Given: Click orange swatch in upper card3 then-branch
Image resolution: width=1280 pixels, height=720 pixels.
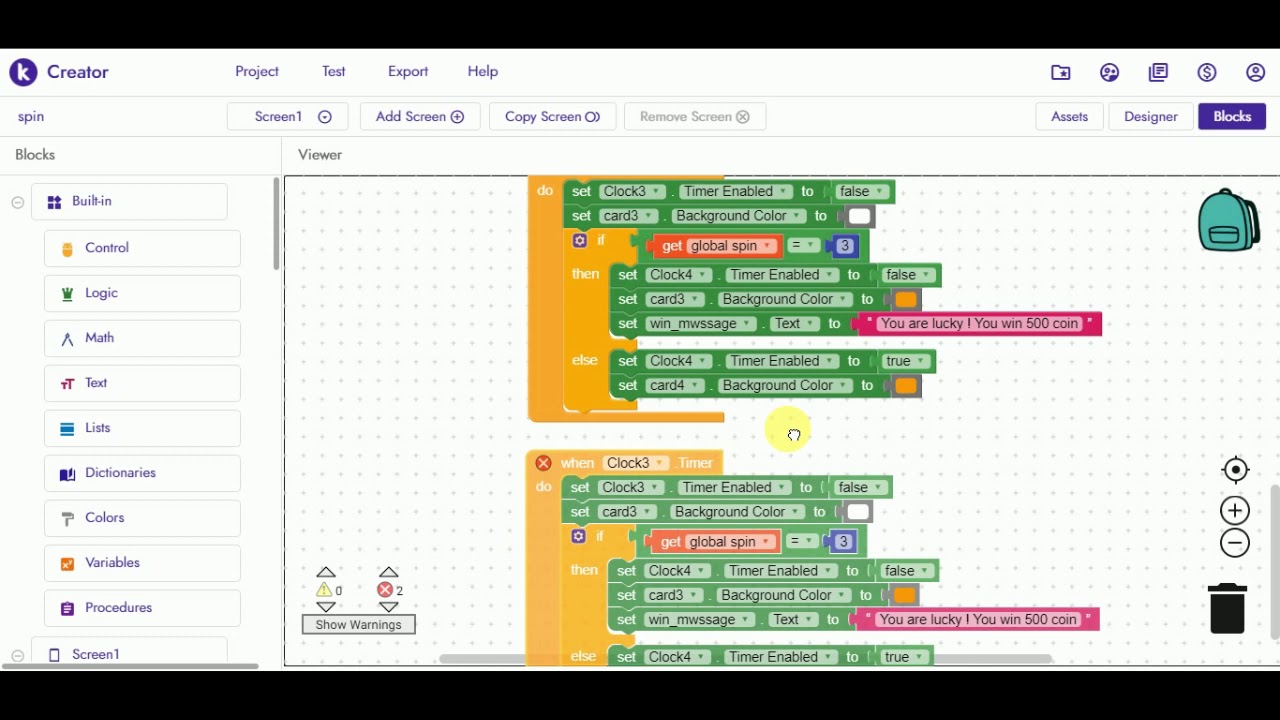Looking at the screenshot, I should [x=906, y=300].
